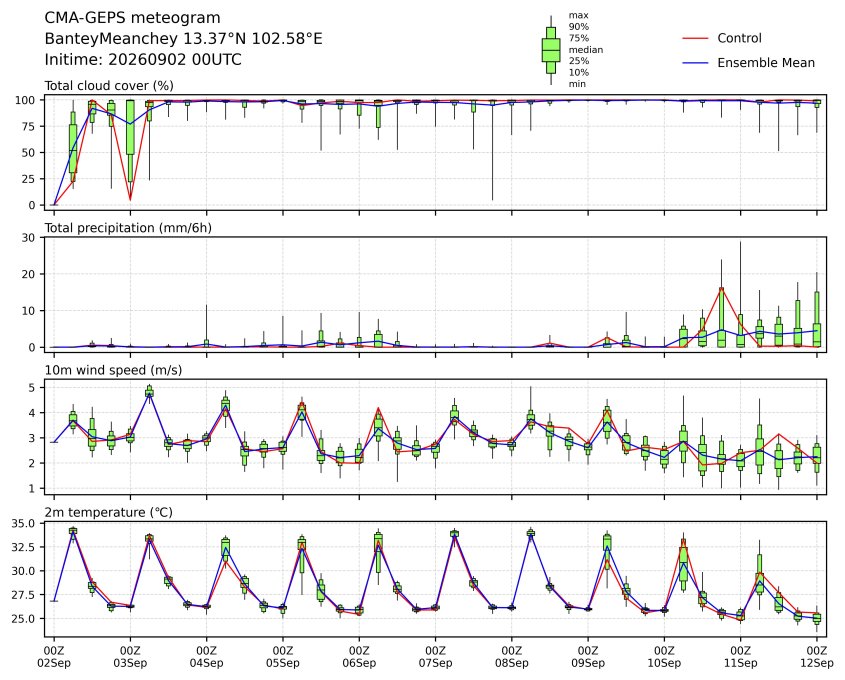Click the blue Ensemble Mean legend line

pos(695,63)
